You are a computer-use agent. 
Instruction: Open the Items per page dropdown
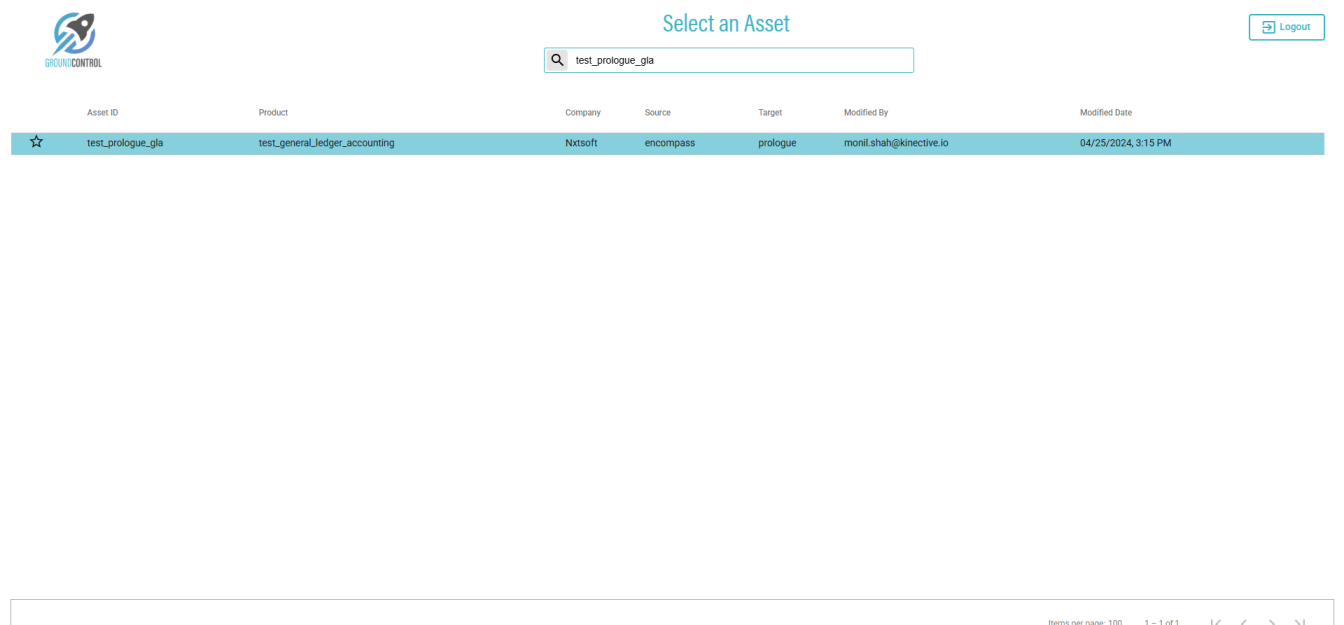point(1115,622)
